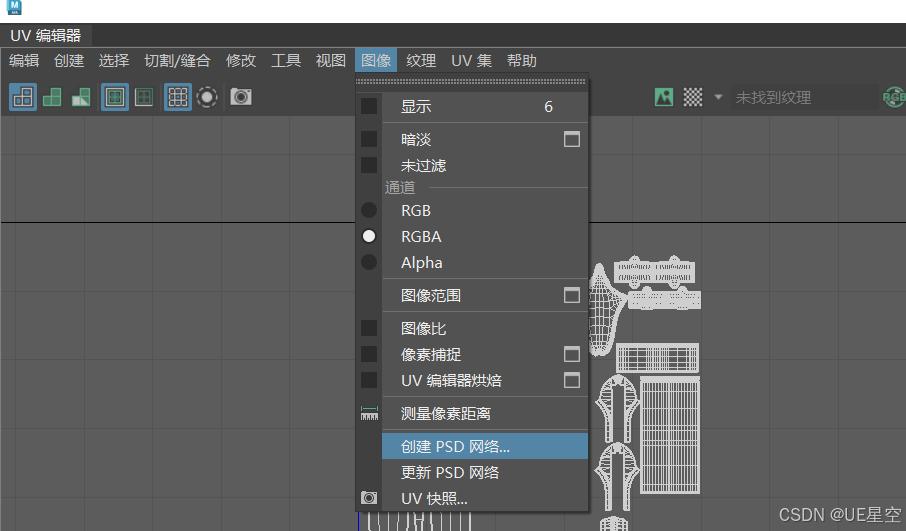Open the 工具 menu
The height and width of the screenshot is (531, 906).
[286, 61]
